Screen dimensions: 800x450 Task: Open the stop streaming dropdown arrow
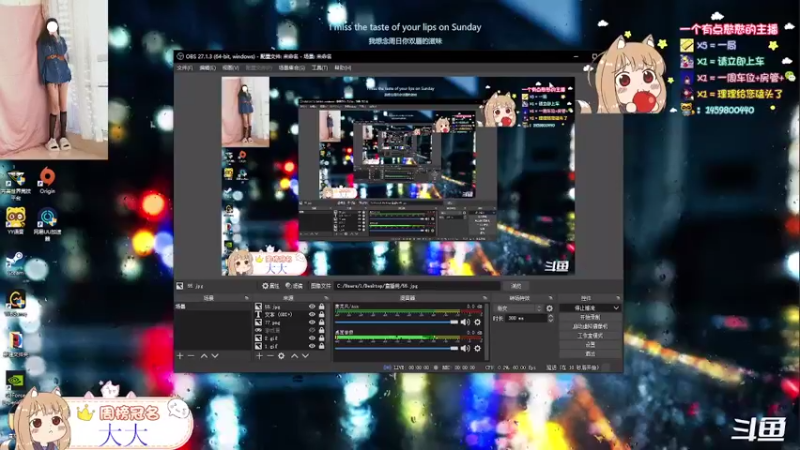click(616, 308)
